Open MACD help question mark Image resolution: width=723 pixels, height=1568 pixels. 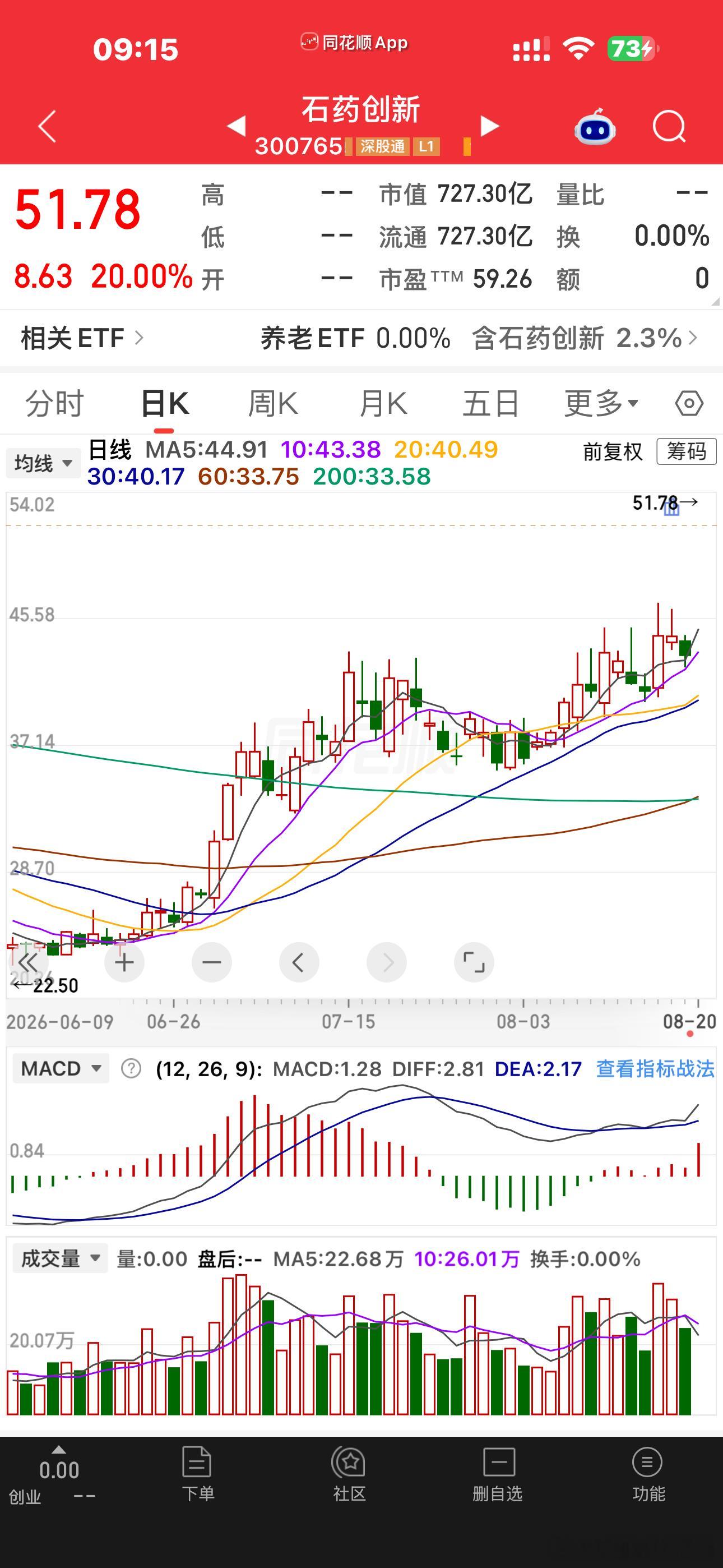tap(131, 1068)
